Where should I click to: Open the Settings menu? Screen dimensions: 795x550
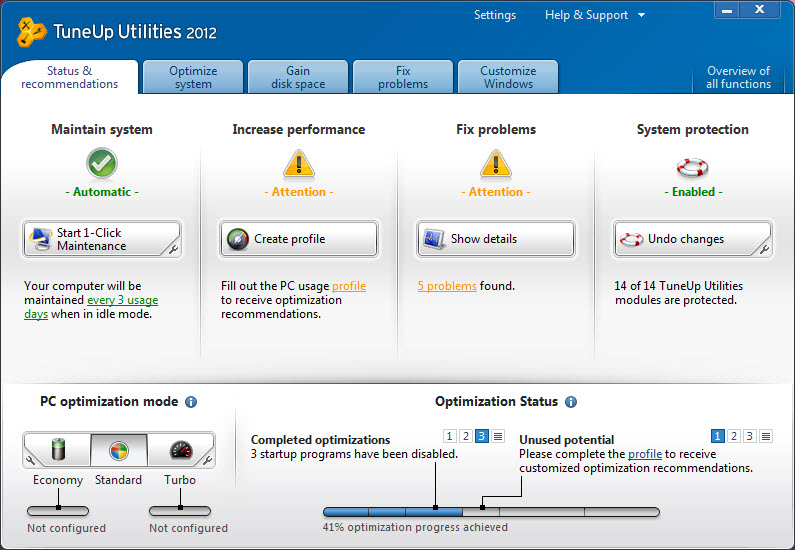(x=495, y=15)
